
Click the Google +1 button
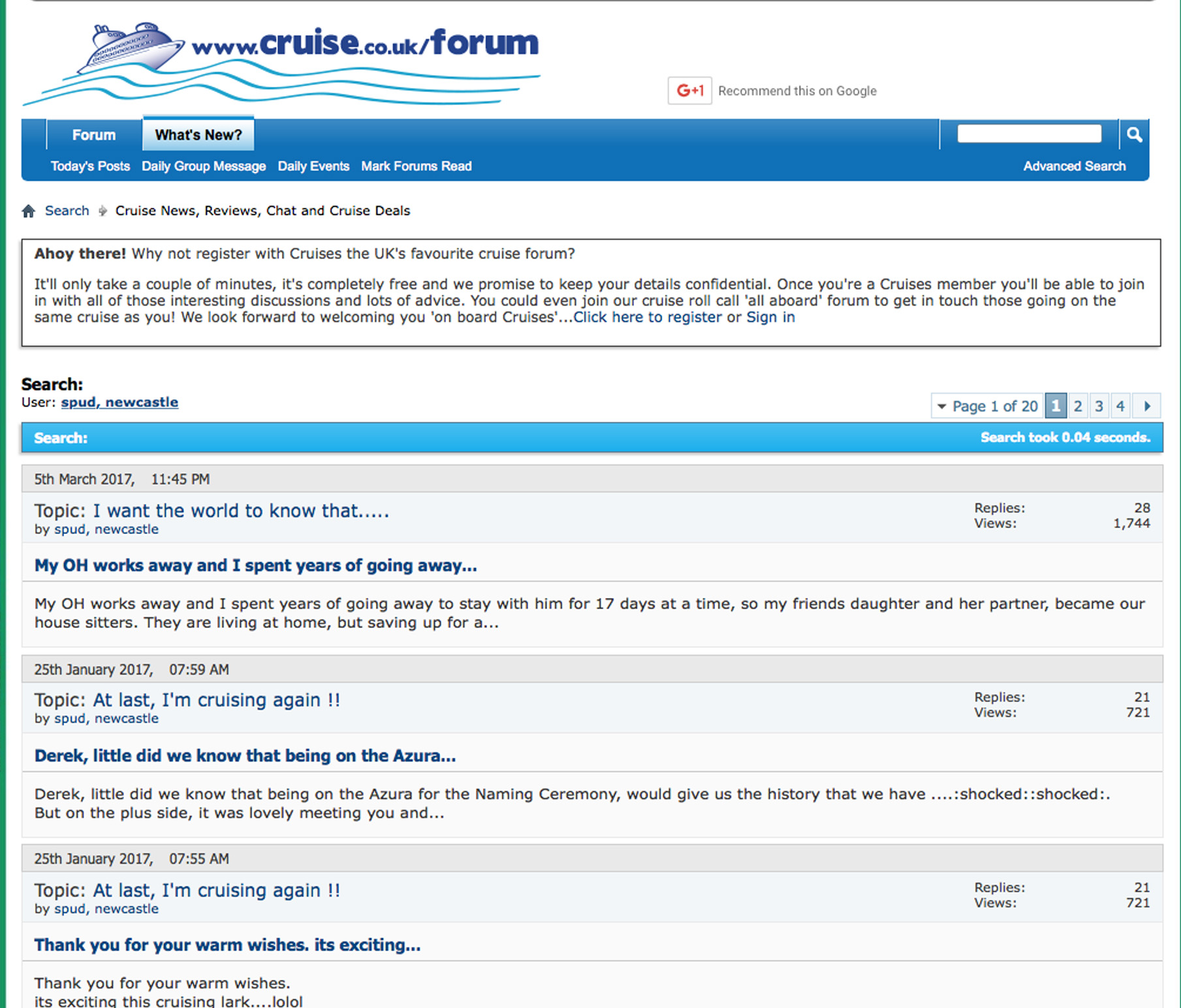pyautogui.click(x=689, y=91)
